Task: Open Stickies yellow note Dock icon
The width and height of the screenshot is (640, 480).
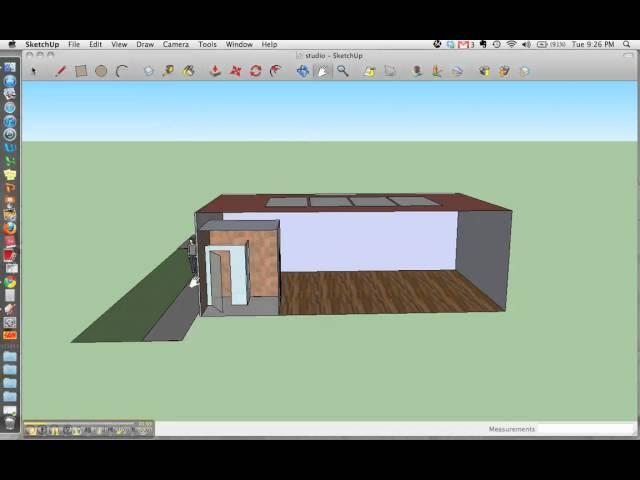Action: 10,175
